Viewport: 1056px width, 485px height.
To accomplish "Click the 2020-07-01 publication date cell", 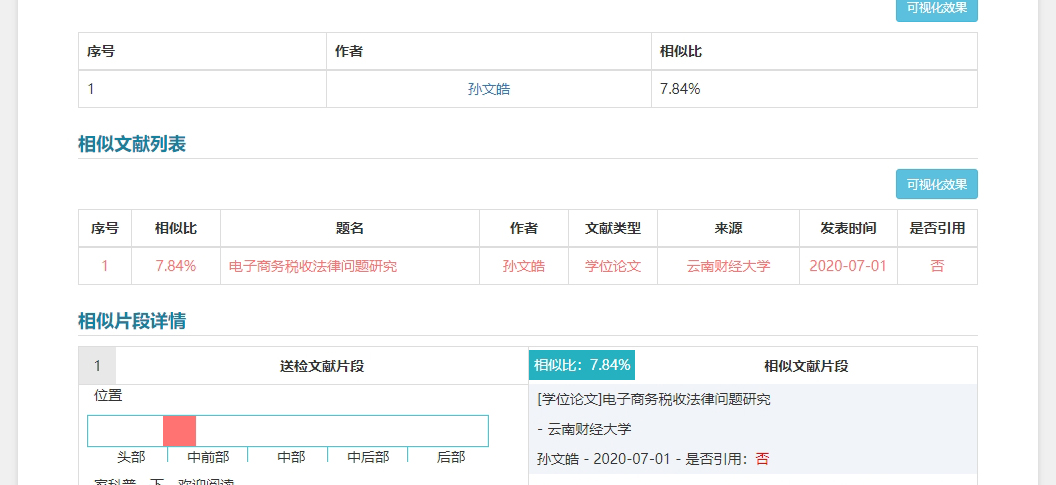I will 848,266.
